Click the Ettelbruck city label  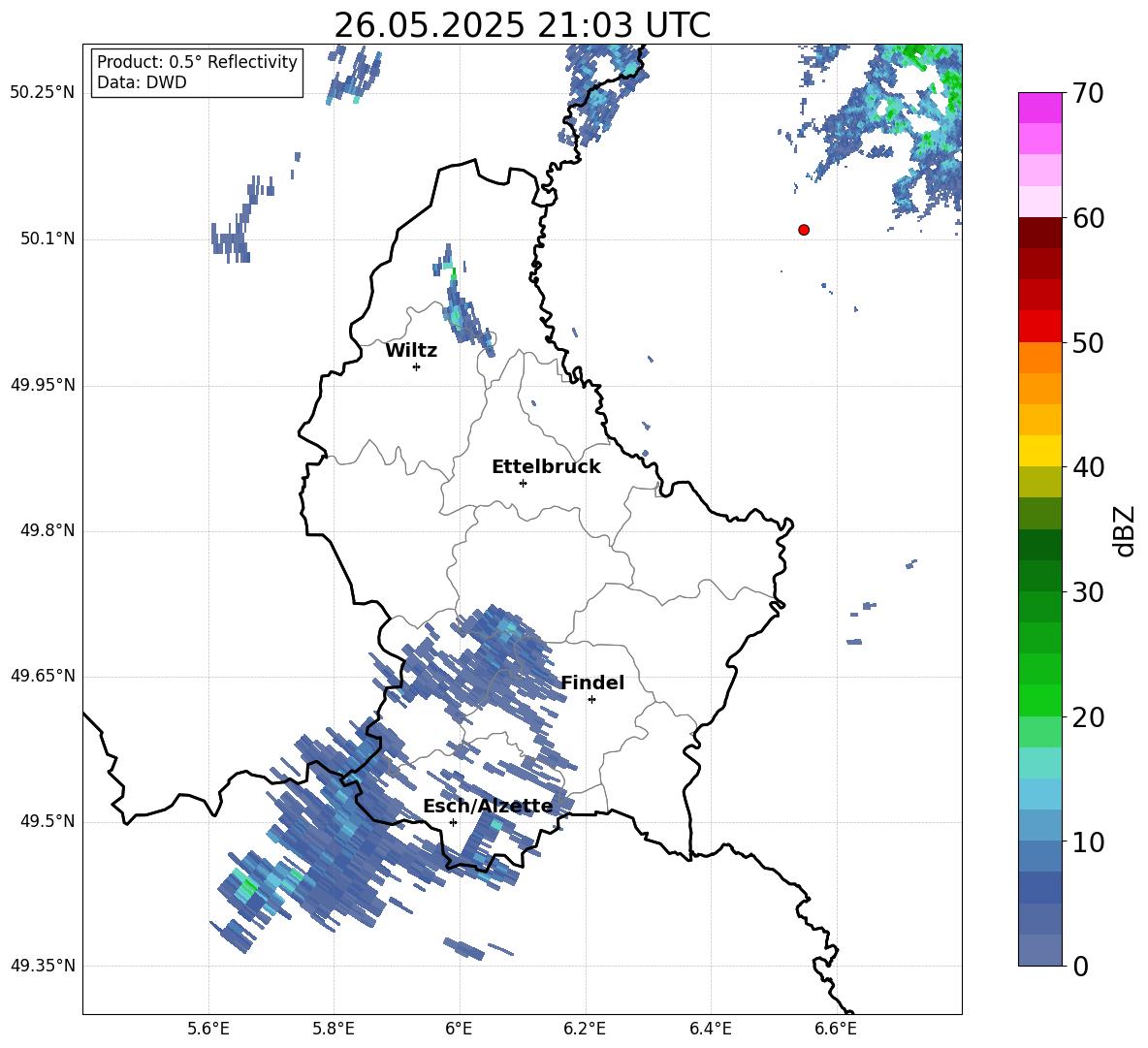coord(546,467)
